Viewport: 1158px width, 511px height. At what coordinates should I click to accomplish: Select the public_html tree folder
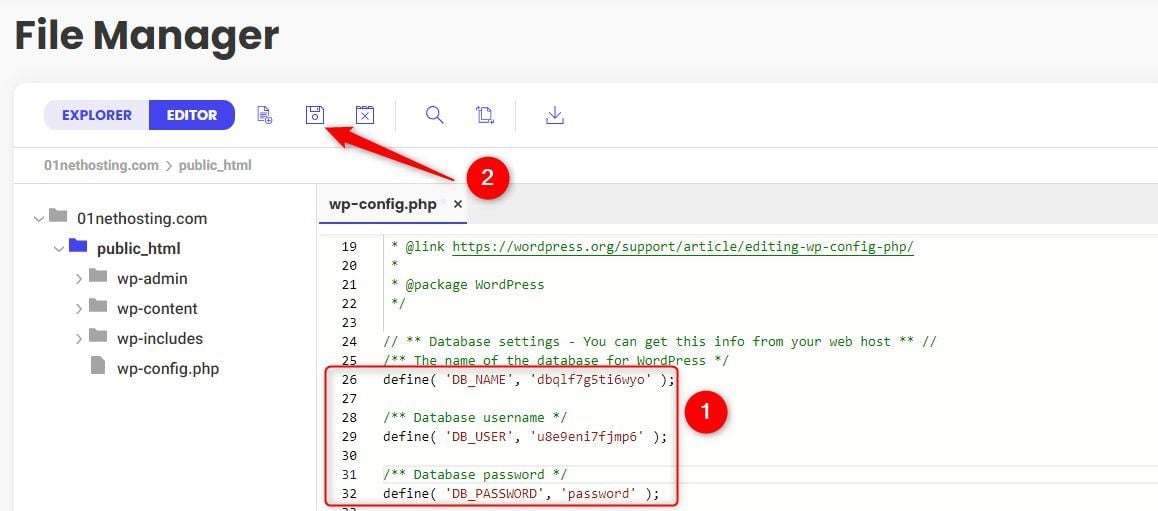tap(139, 249)
